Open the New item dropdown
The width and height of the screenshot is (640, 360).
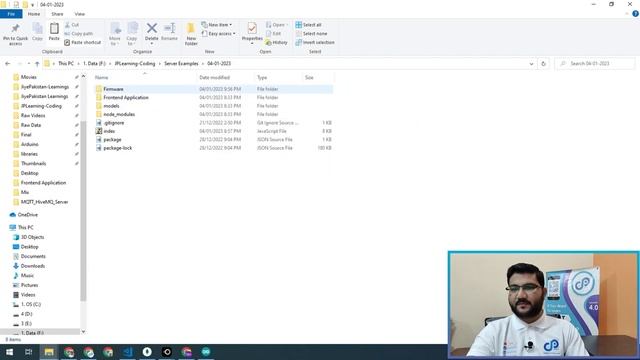pyautogui.click(x=217, y=25)
